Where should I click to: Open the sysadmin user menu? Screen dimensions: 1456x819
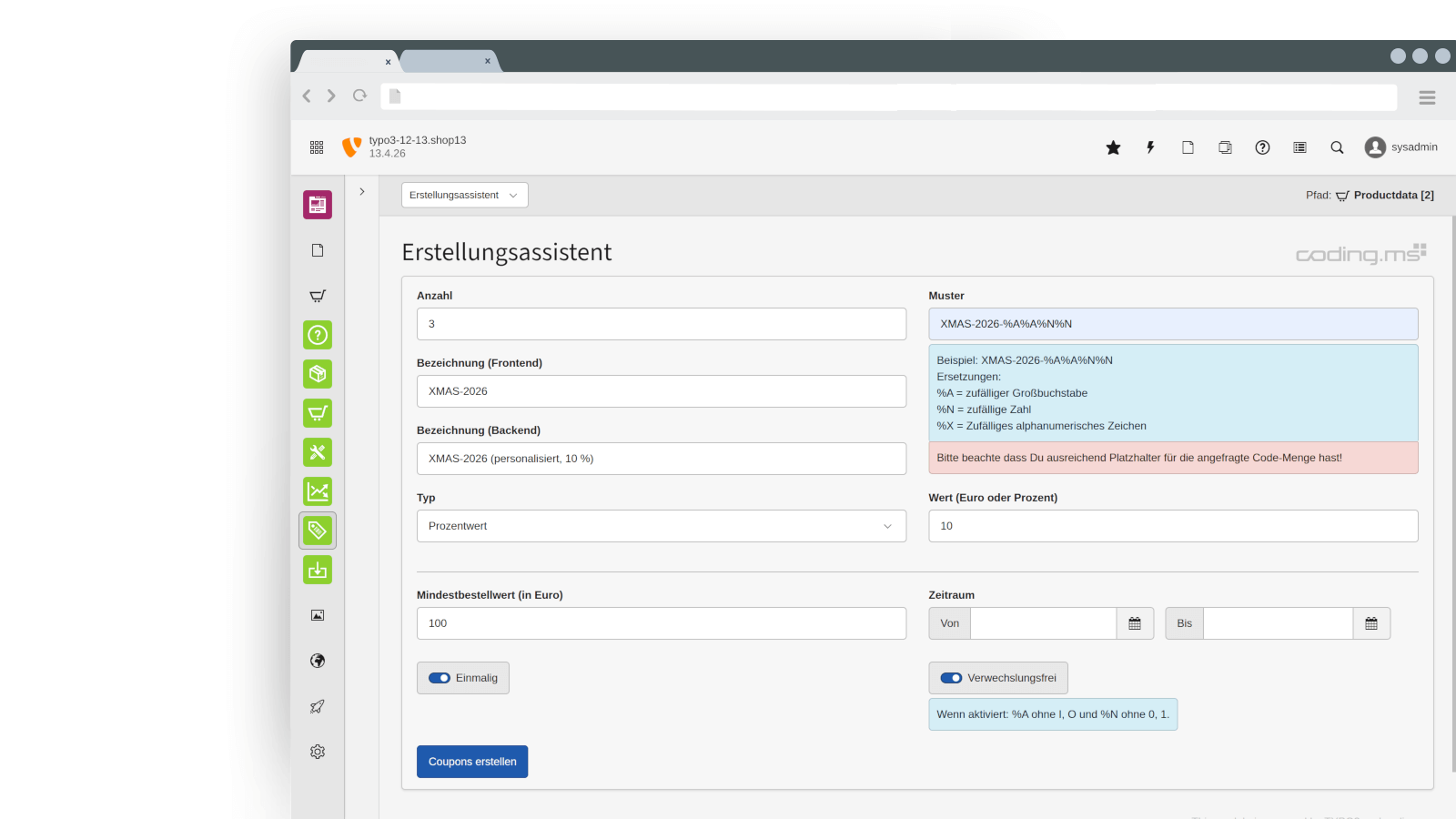tap(1401, 147)
